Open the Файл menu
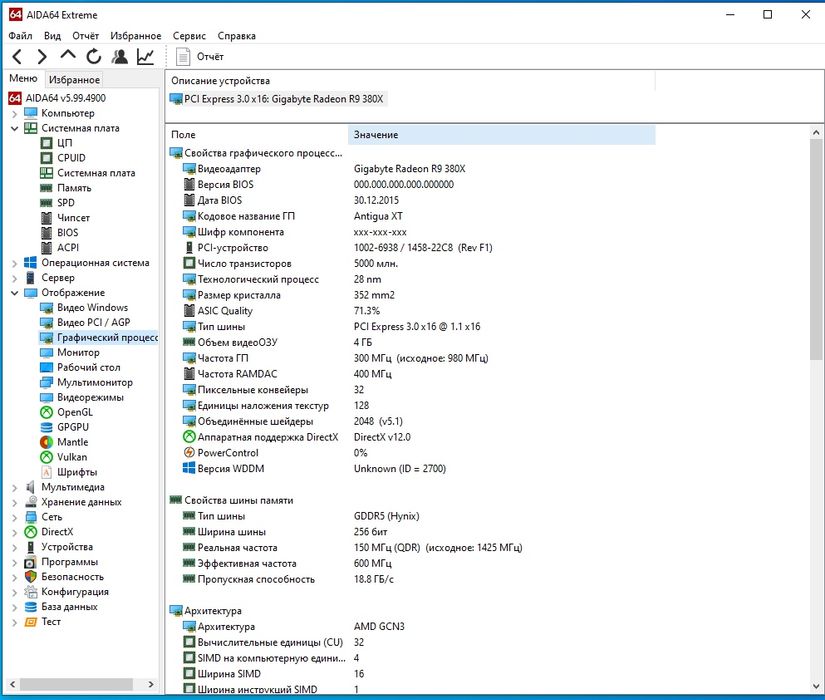 coord(21,36)
